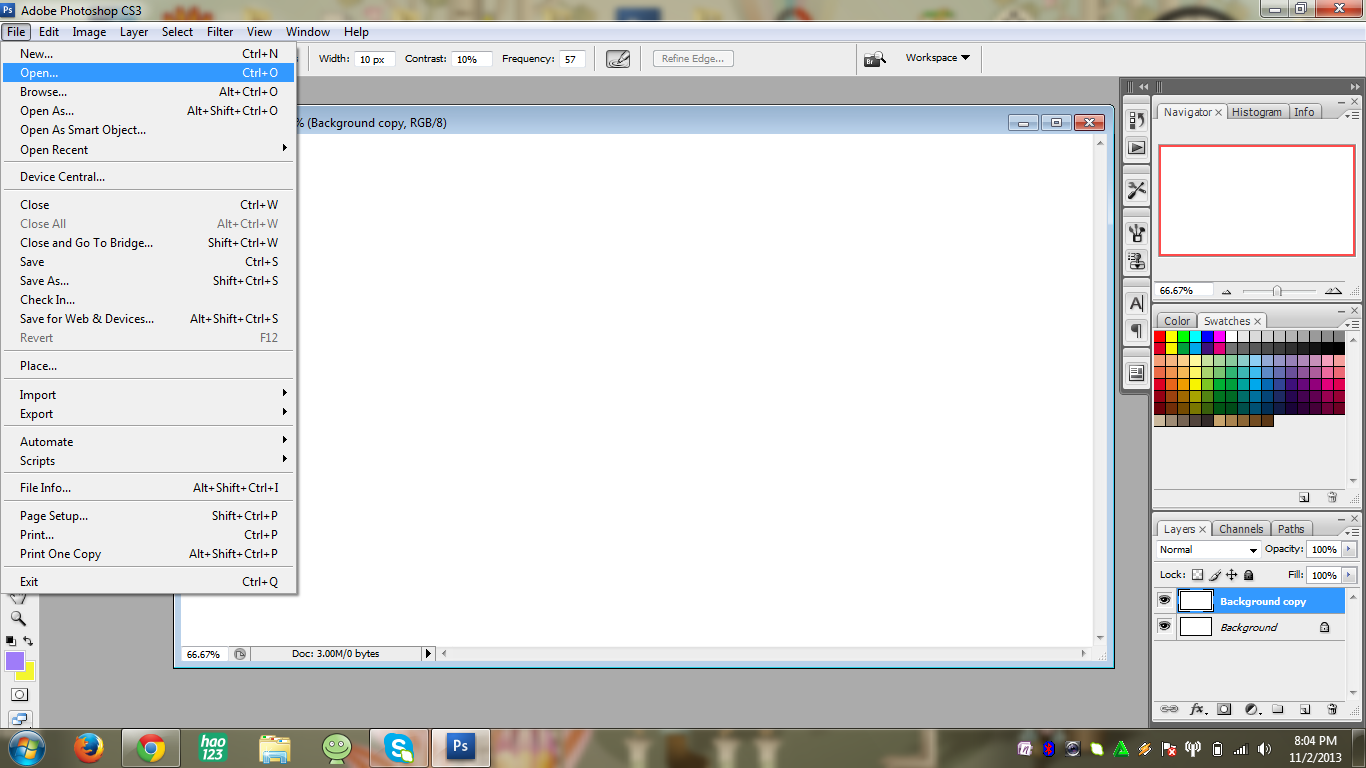The image size is (1366, 768).
Task: Open the Edit menu
Action: [49, 32]
